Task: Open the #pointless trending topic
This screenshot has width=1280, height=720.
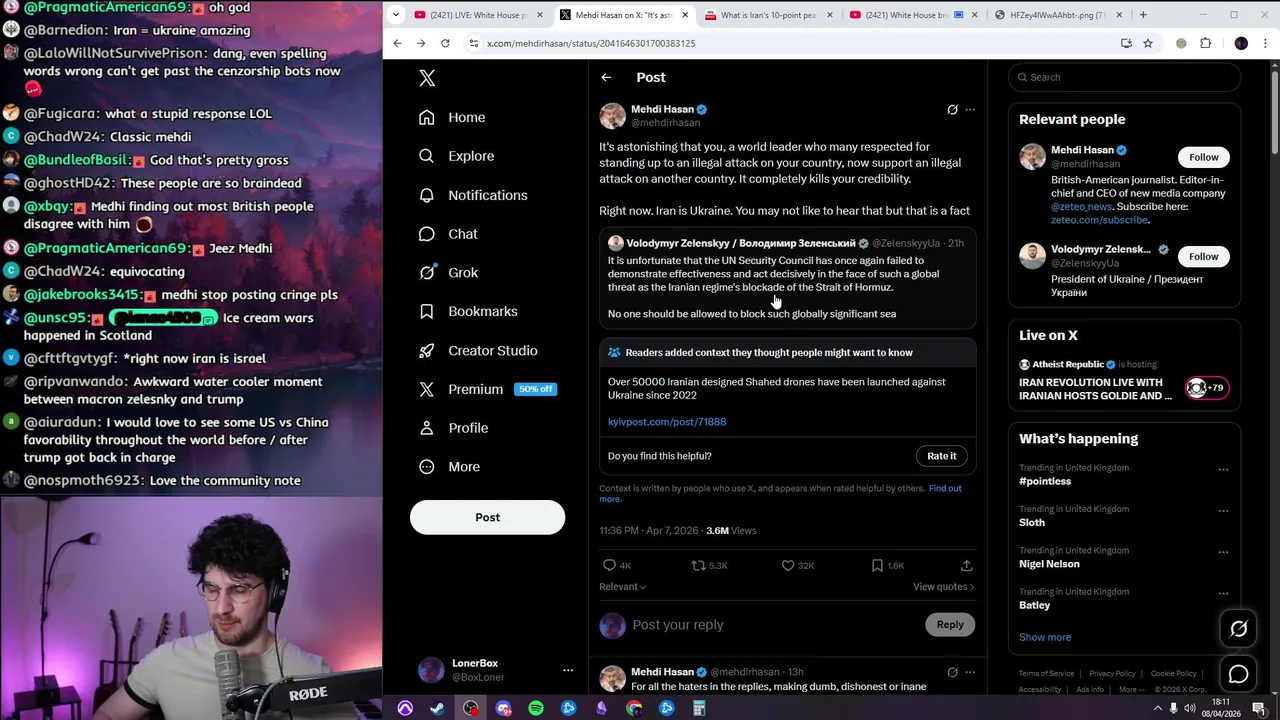Action: coord(1045,481)
